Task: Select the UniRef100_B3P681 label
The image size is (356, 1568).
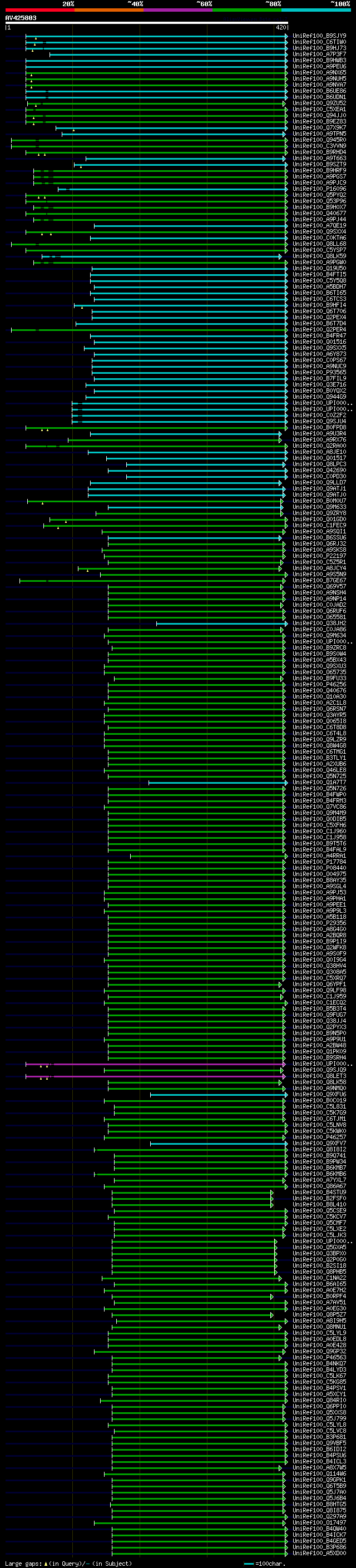Action: click(x=319, y=1437)
